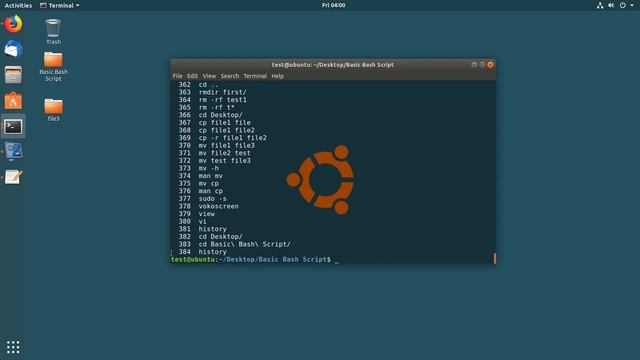The width and height of the screenshot is (640, 360).
Task: Launch Thunderbird mail from the dock
Action: [13, 49]
